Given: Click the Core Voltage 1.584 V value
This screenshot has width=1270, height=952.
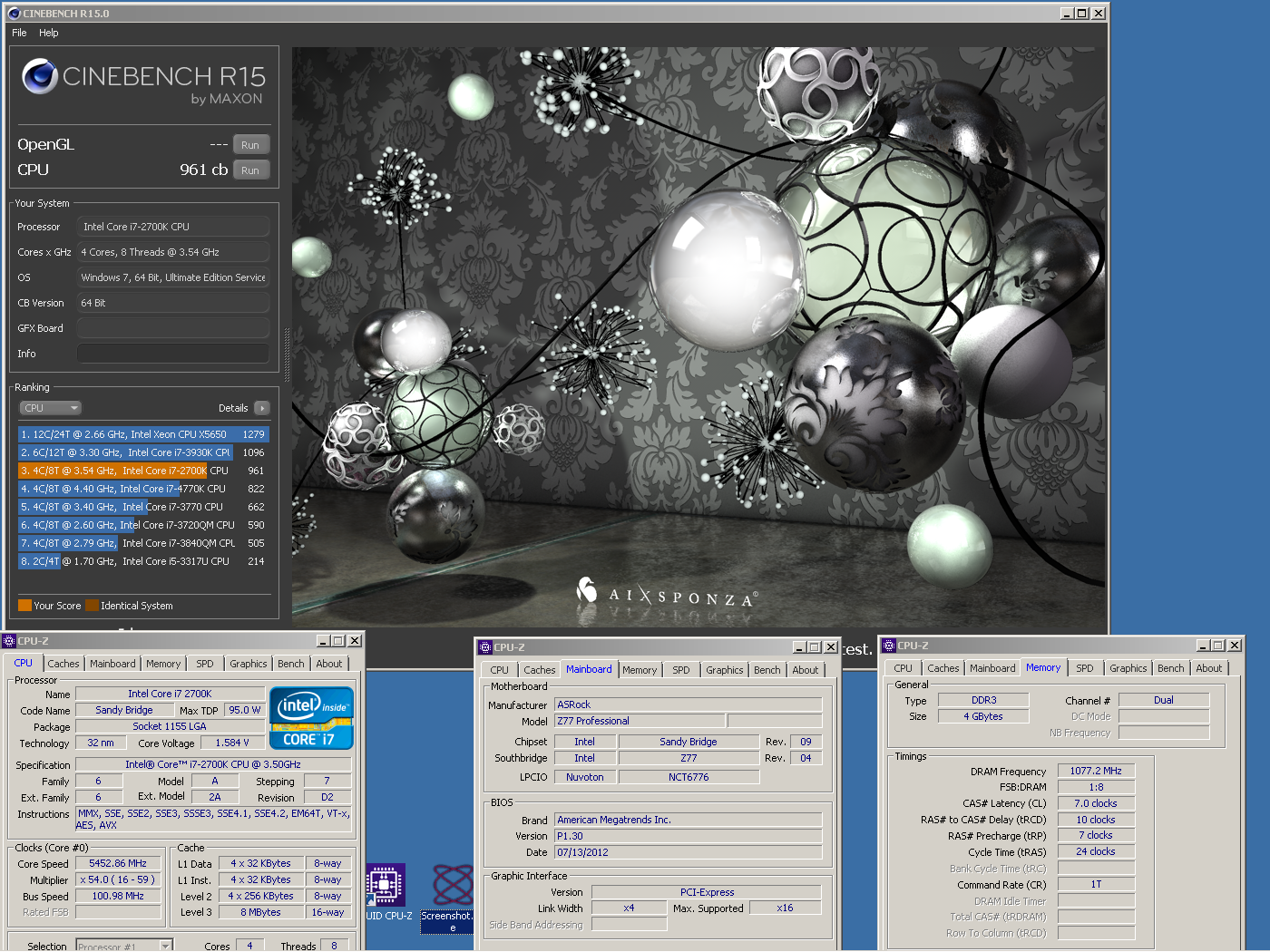Looking at the screenshot, I should (232, 743).
